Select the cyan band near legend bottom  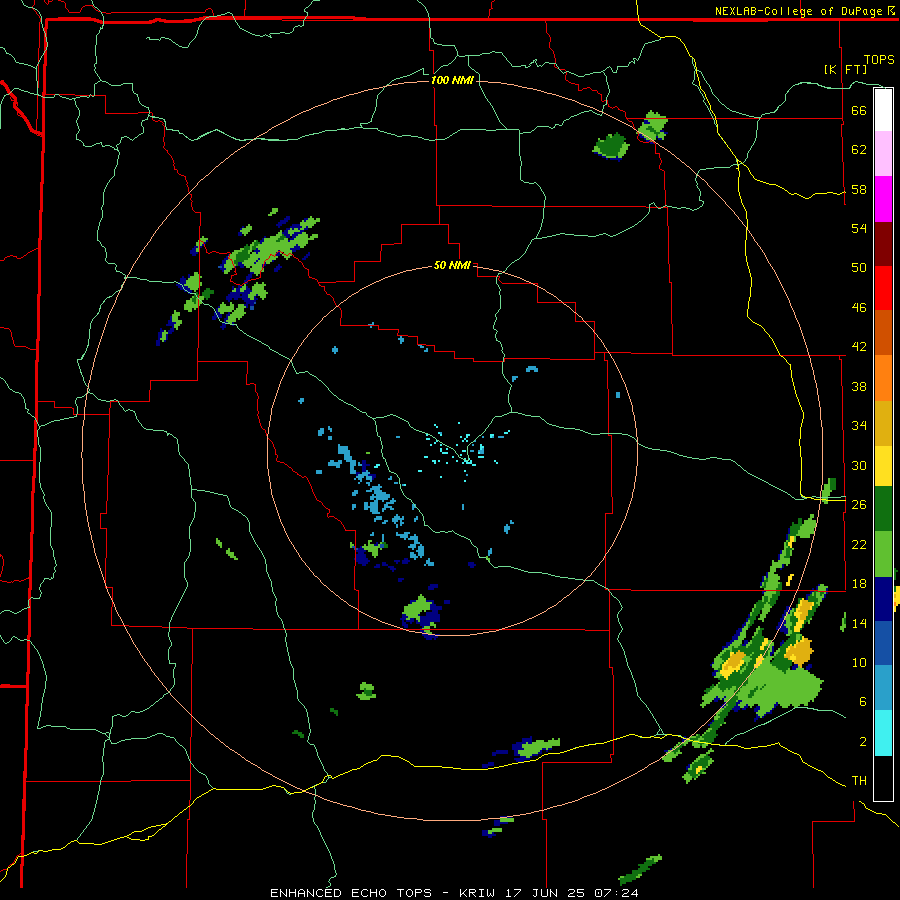[883, 732]
